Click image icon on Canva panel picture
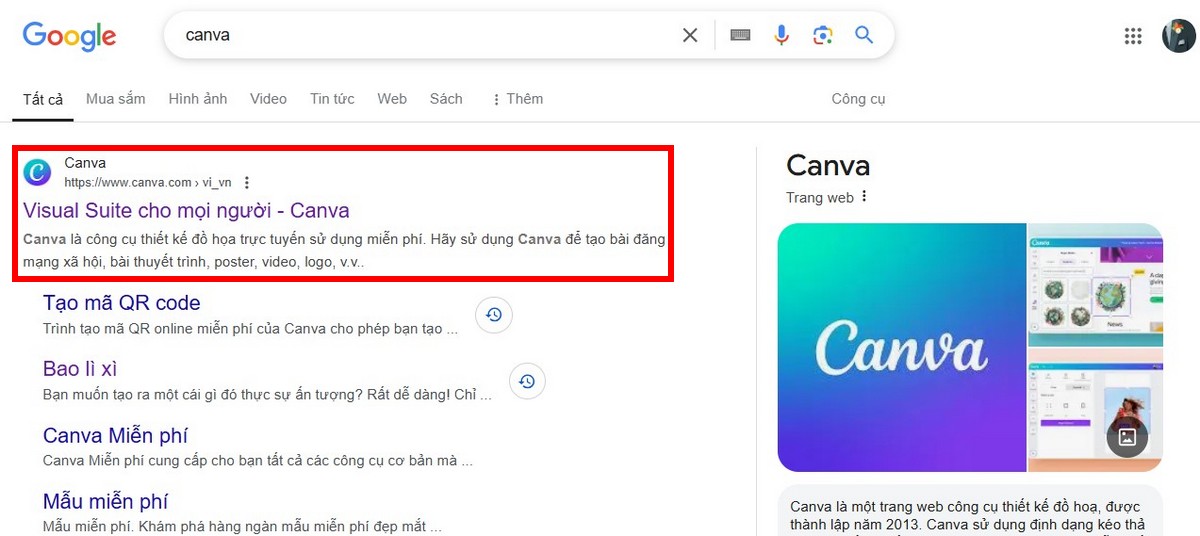1200x536 pixels. 1127,437
